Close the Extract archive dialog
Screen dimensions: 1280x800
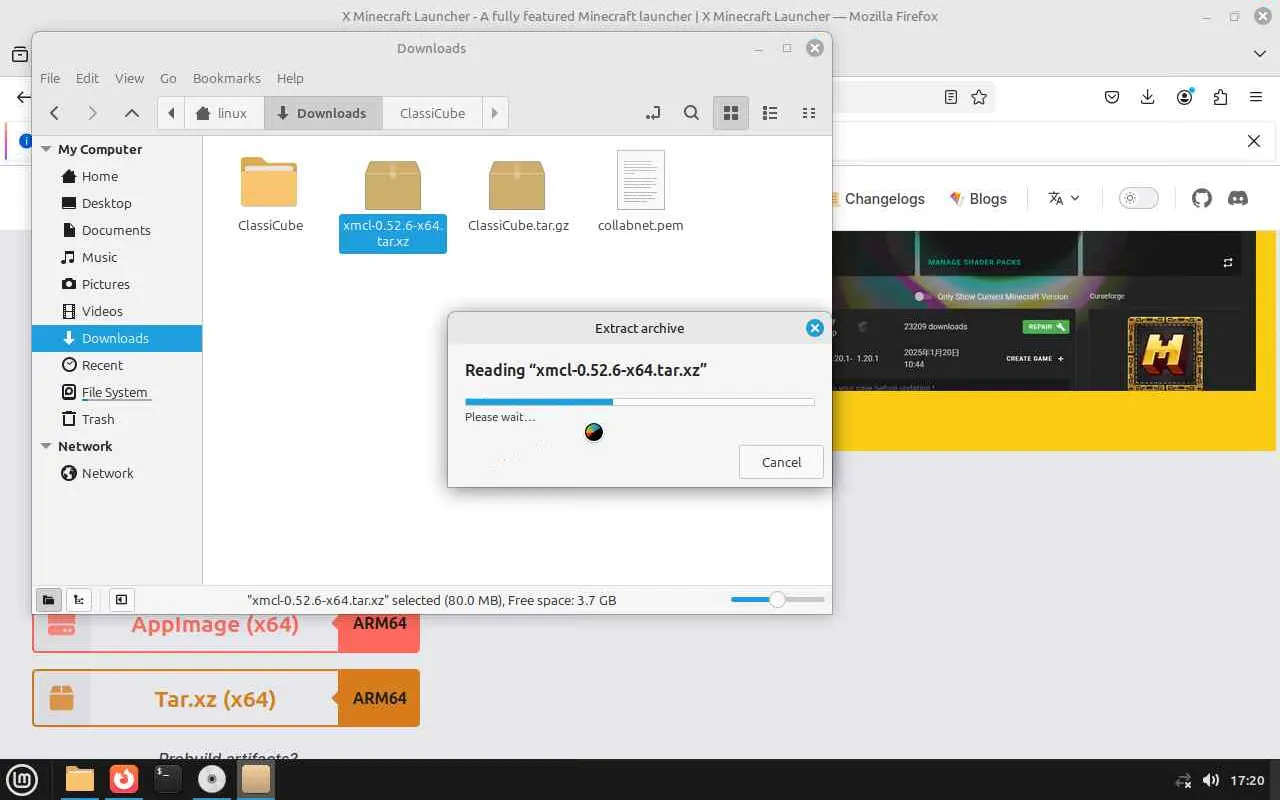815,328
